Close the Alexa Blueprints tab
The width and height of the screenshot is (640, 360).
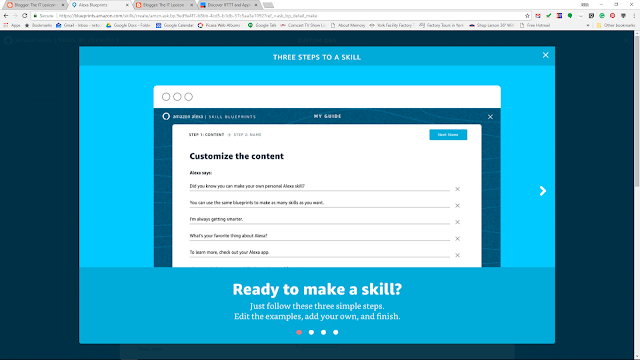127,5
